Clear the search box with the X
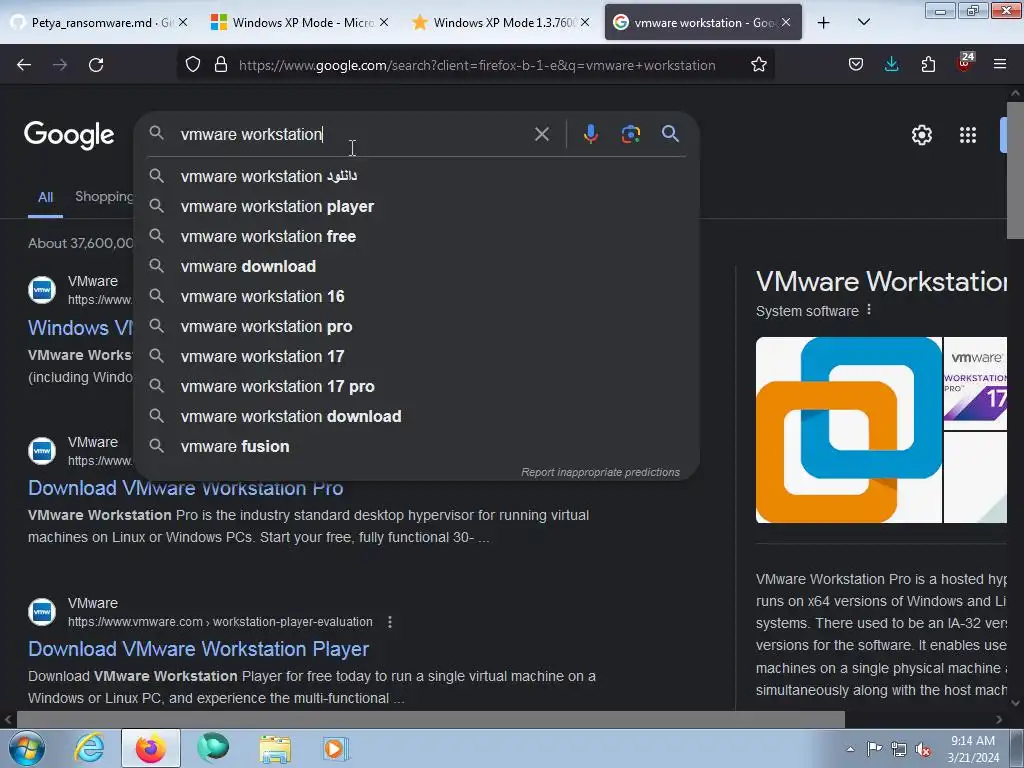Image resolution: width=1024 pixels, height=768 pixels. [541, 135]
